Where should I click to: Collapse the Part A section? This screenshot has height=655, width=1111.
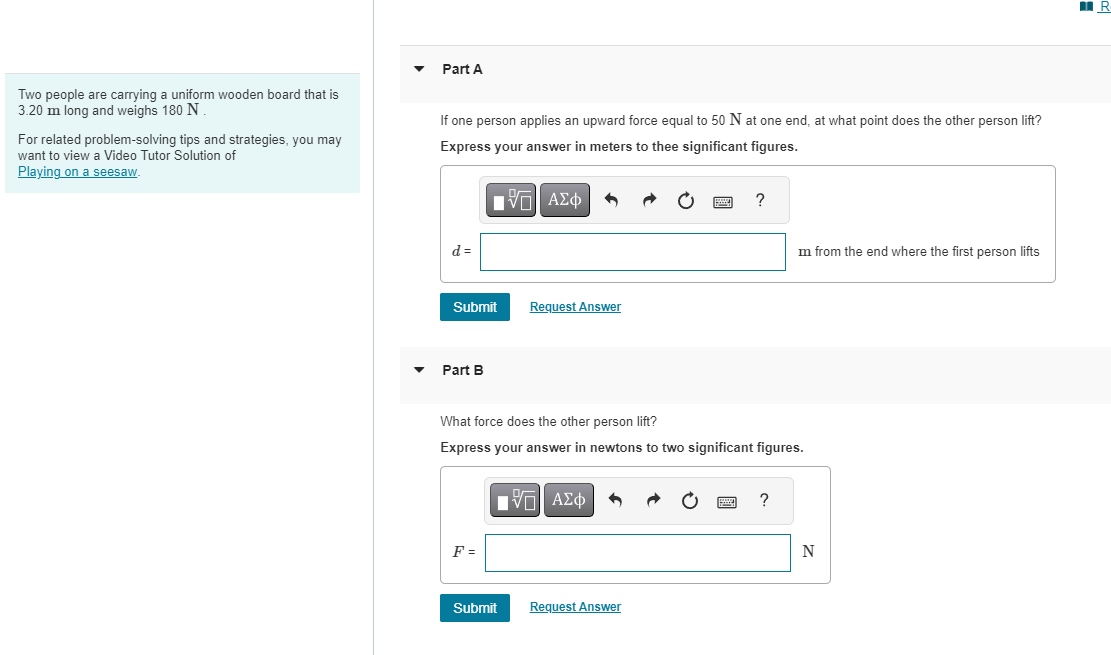pyautogui.click(x=418, y=69)
